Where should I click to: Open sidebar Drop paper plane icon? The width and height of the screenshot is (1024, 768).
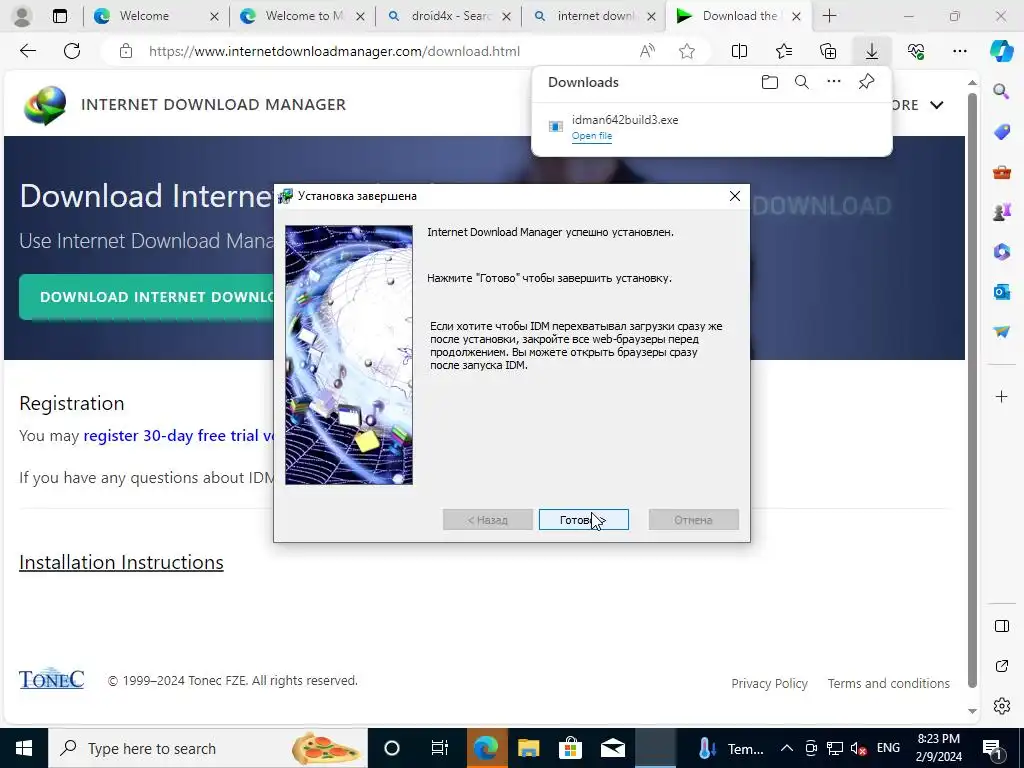1001,332
